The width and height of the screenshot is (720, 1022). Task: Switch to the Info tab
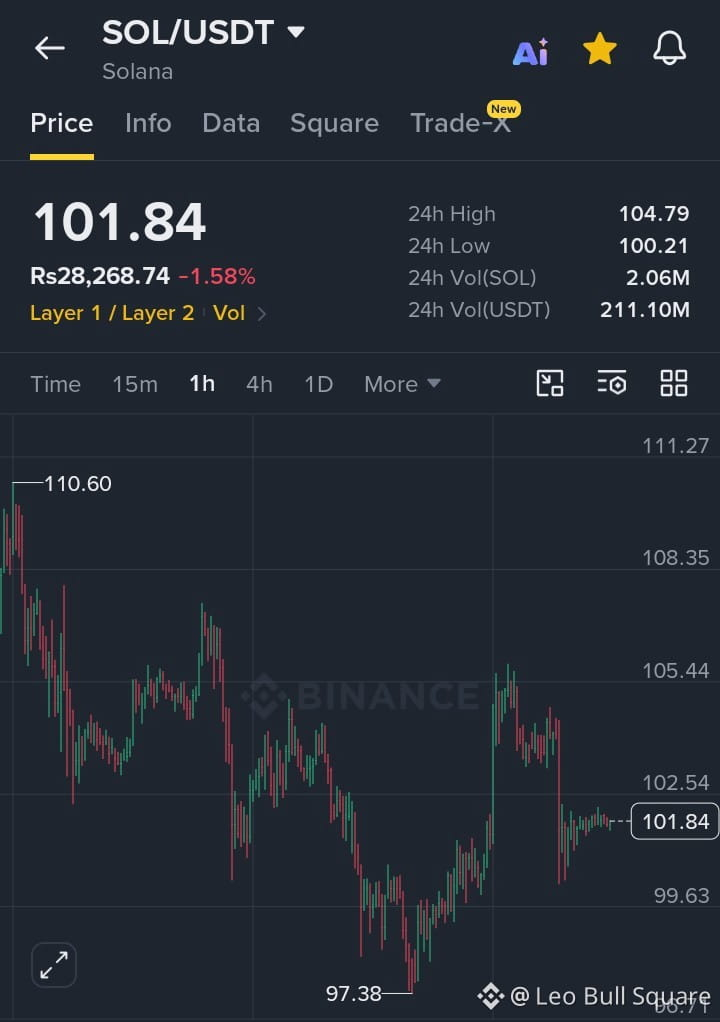[x=148, y=123]
